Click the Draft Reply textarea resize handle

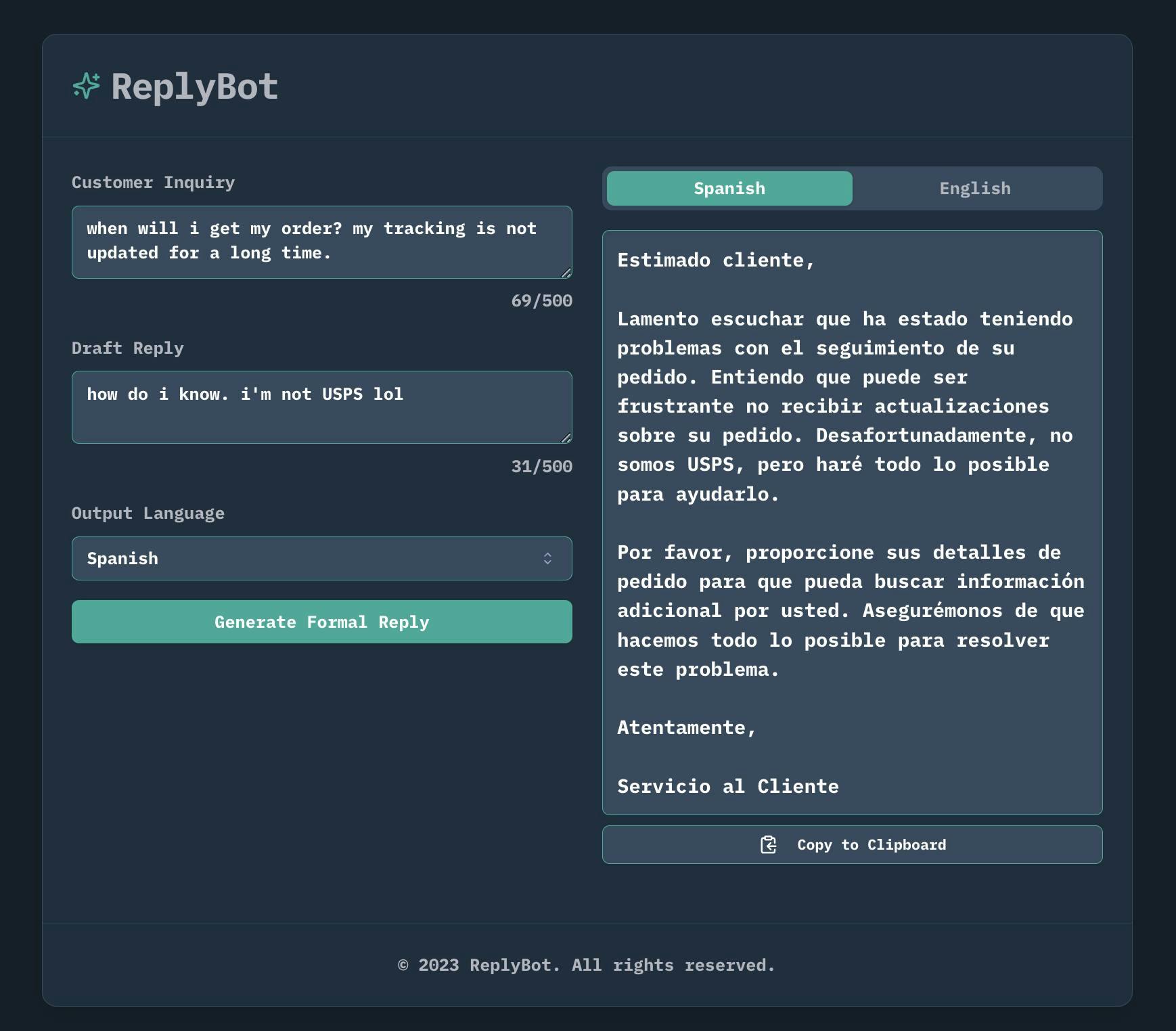[566, 438]
